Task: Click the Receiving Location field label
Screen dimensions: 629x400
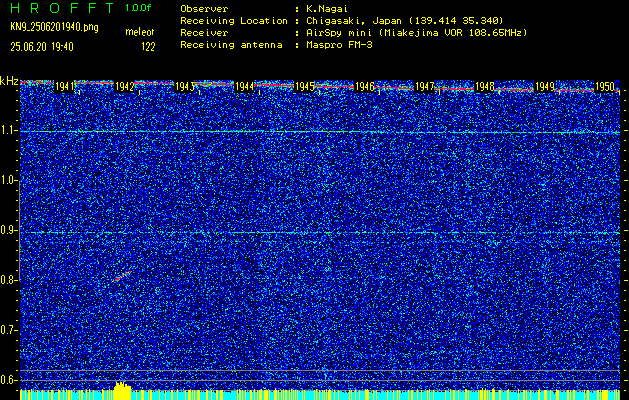Action: (x=234, y=20)
